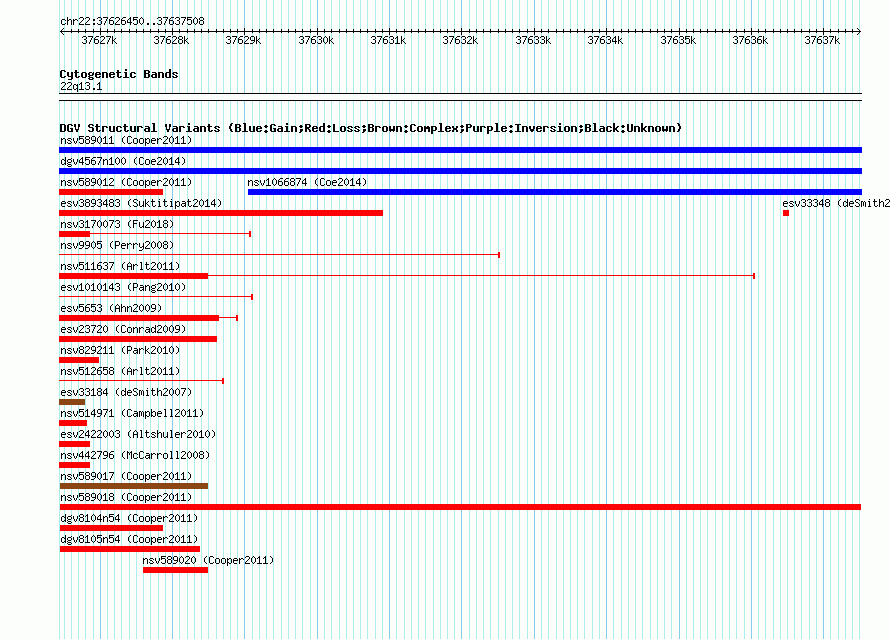Open esv2422003 (Altshuler2010) label
Screen dimensions: 890x639
[x=138, y=434]
